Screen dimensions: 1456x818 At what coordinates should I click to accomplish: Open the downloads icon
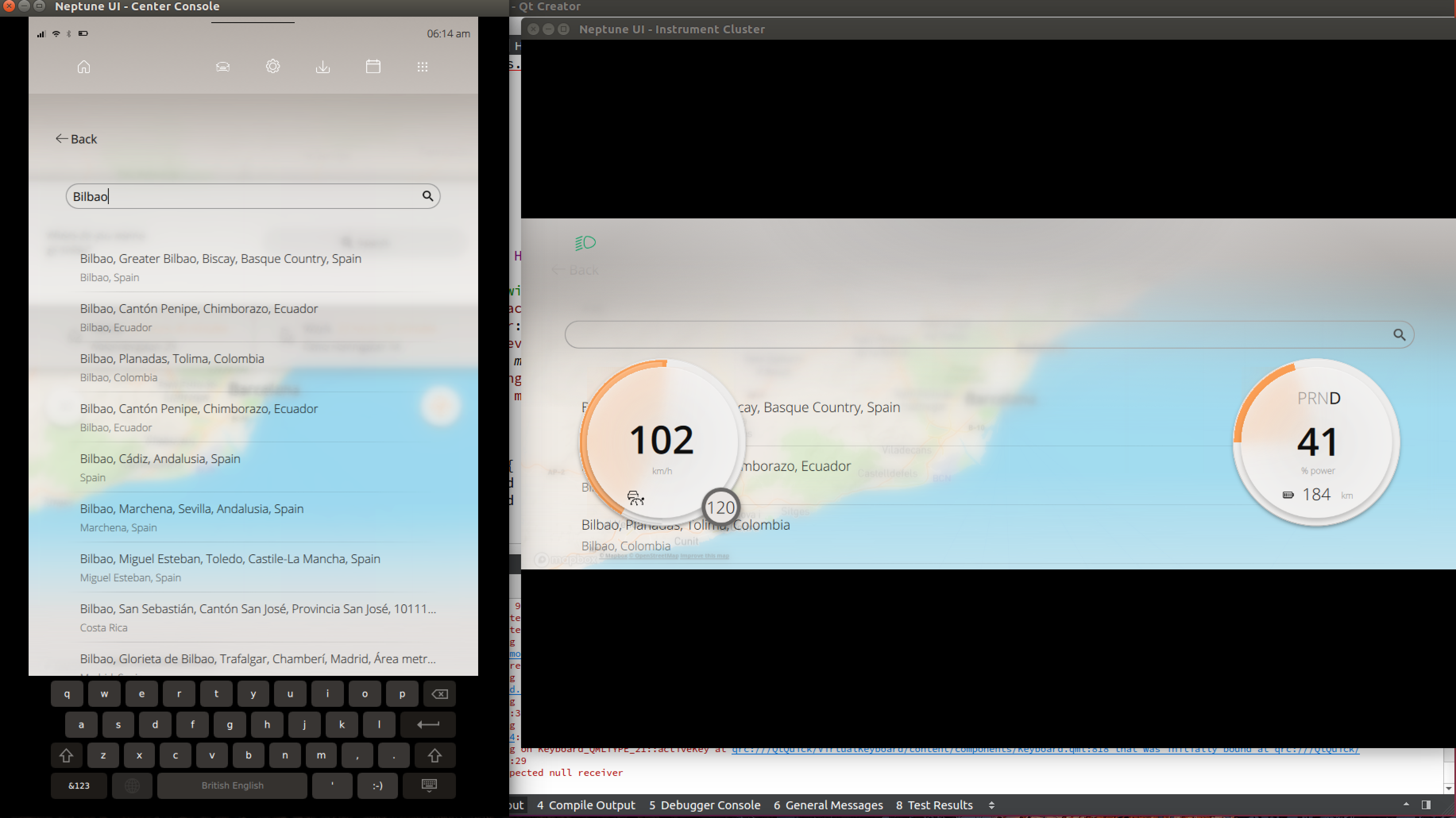323,67
